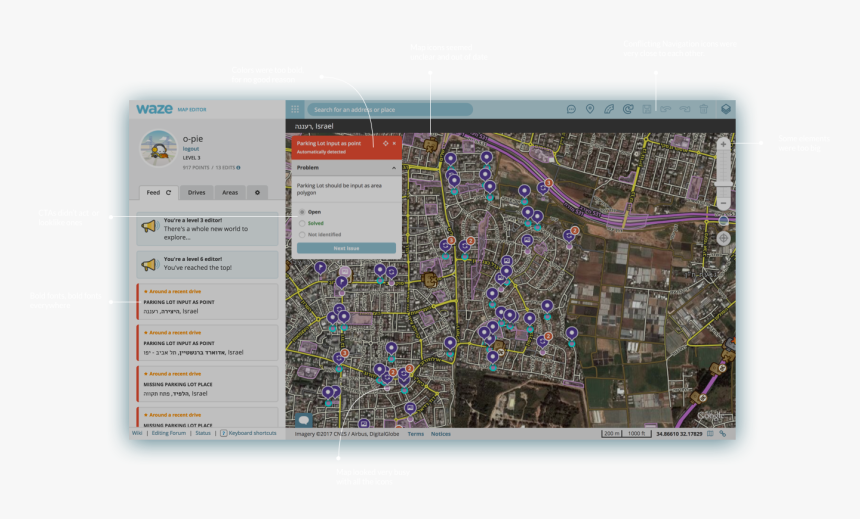
Task: Switch to the Areas tab
Action: click(230, 193)
